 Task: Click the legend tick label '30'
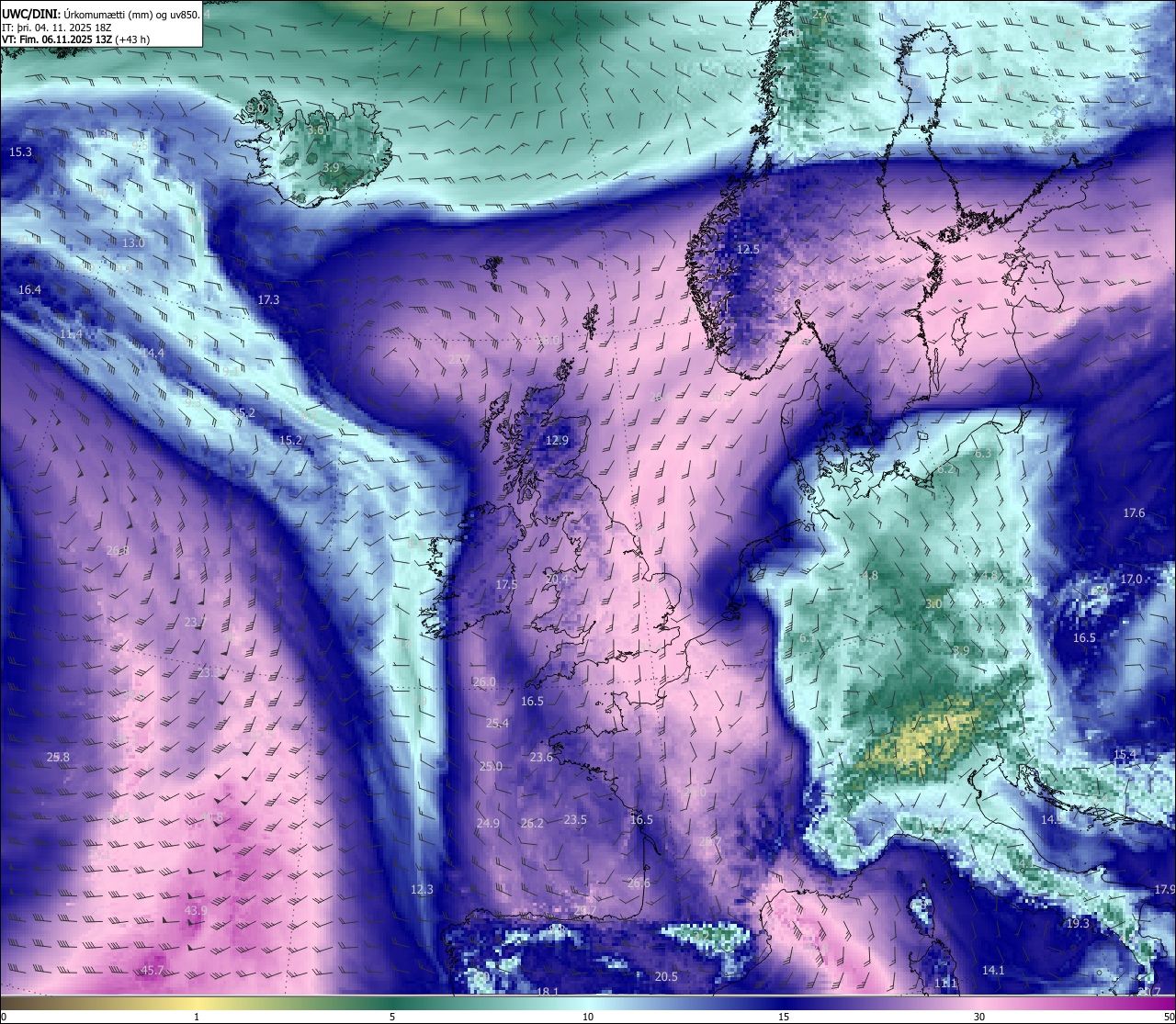pyautogui.click(x=979, y=1017)
